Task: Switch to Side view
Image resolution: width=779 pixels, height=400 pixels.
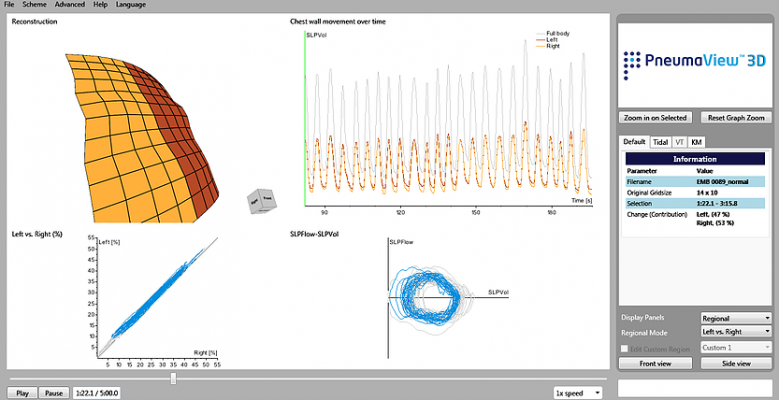Action: 735,363
